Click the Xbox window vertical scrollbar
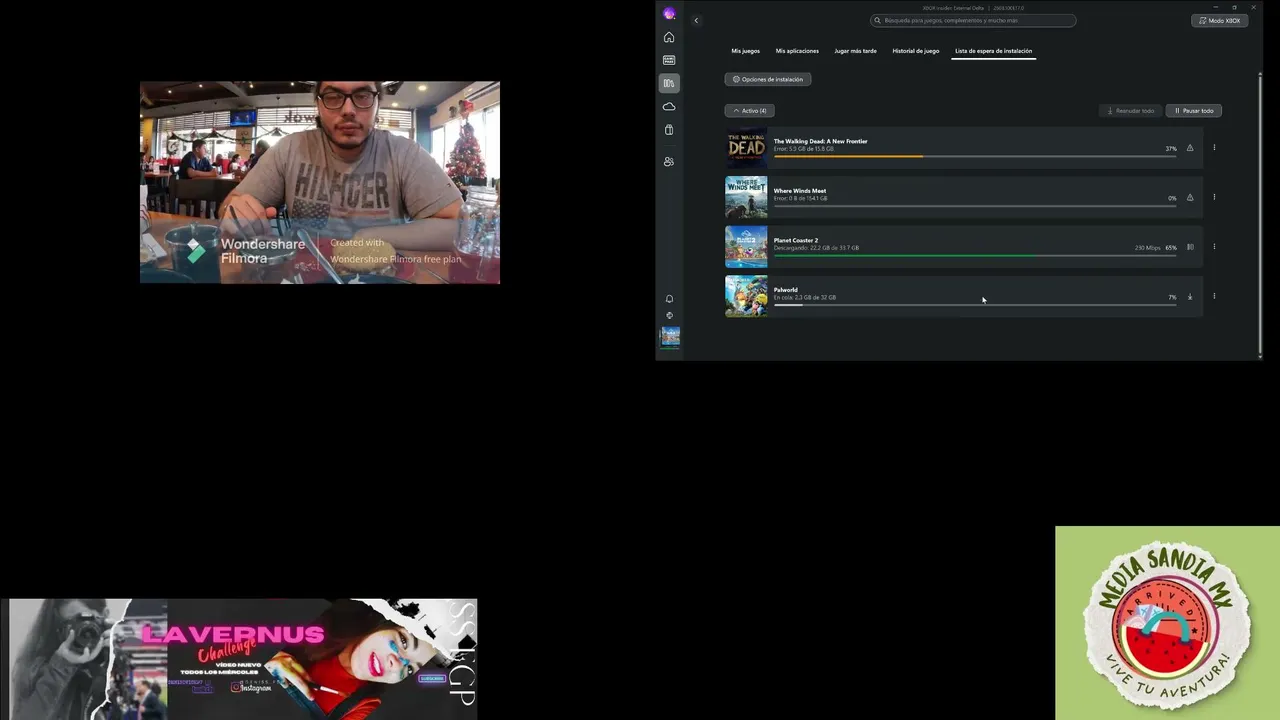Screen dimensions: 1280x720 pos(1260,215)
